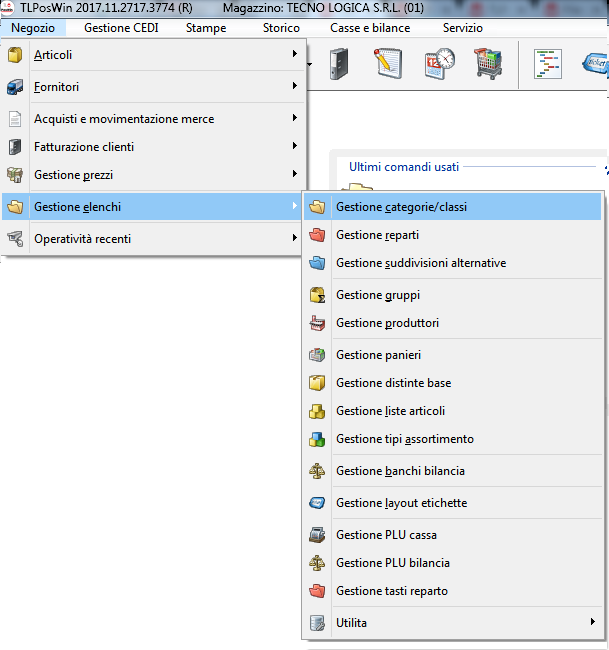Viewport: 609px width, 650px height.
Task: Open the Stampe menu
Action: 206,28
